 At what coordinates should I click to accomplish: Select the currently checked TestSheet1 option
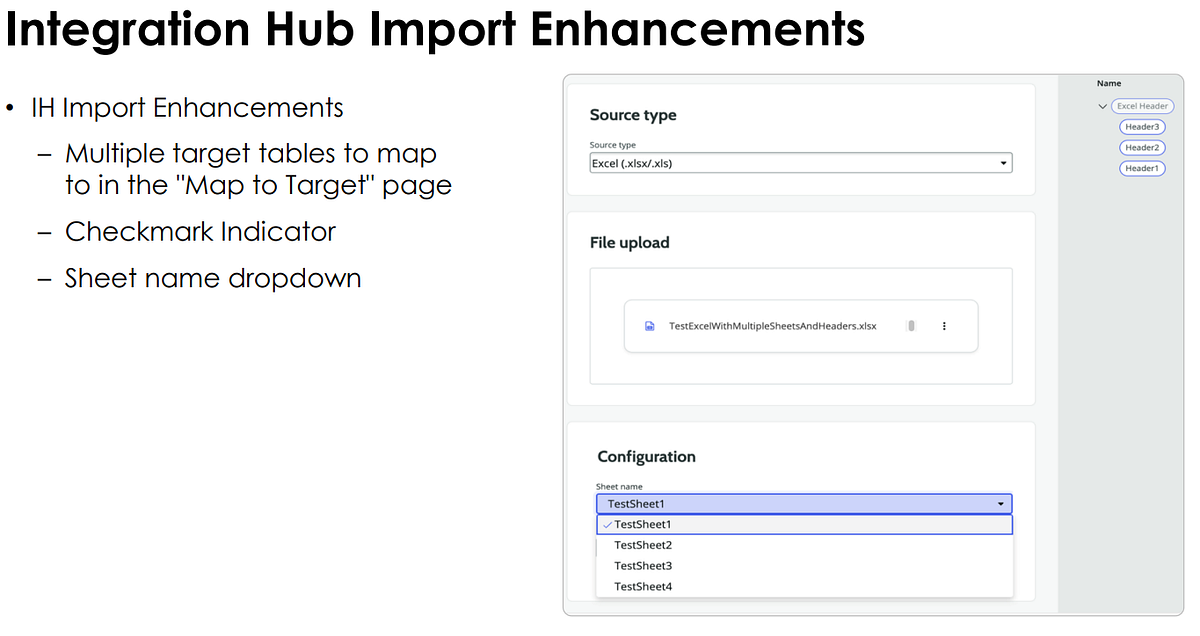(645, 523)
